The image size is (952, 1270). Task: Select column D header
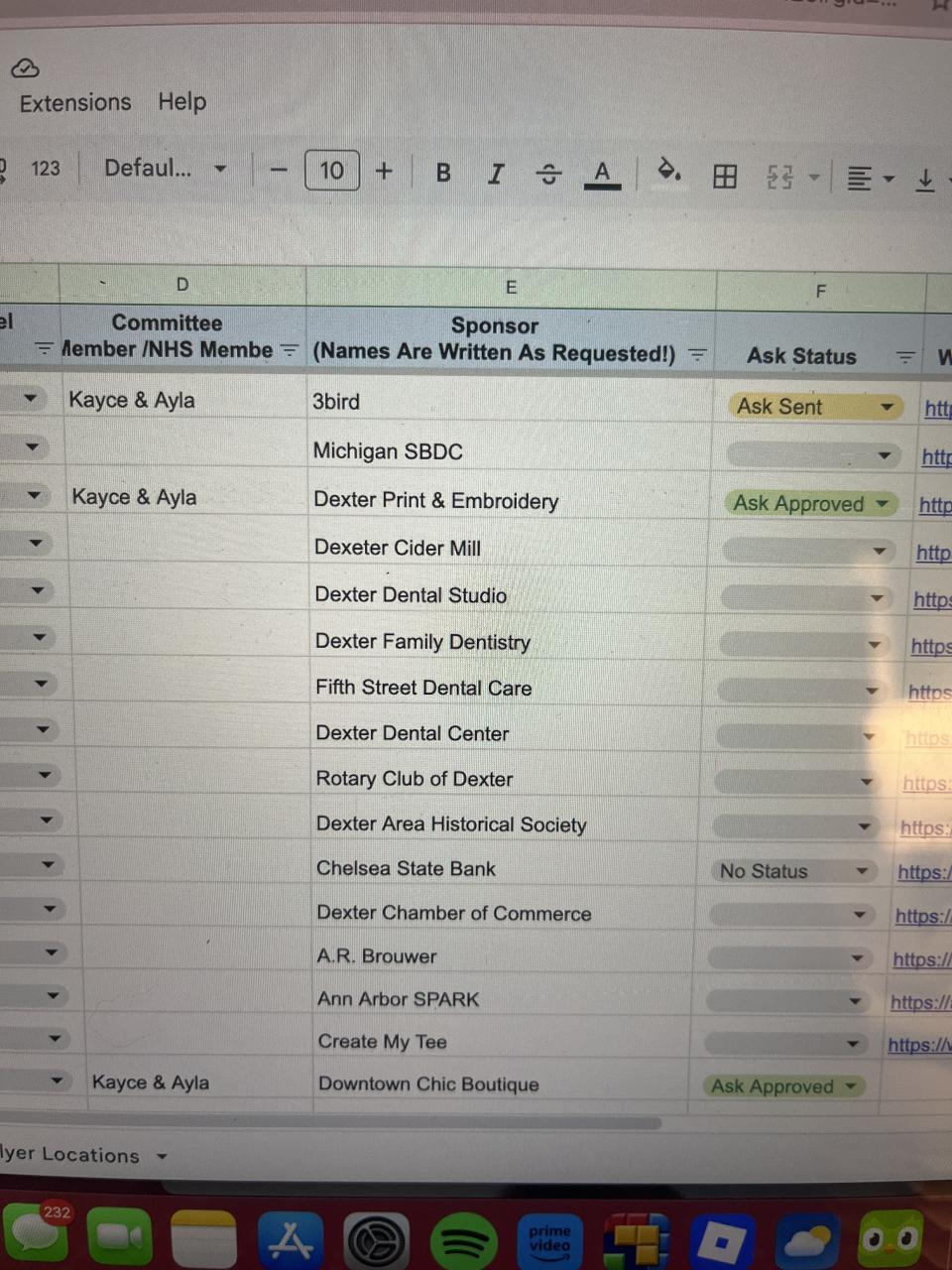pyautogui.click(x=182, y=285)
